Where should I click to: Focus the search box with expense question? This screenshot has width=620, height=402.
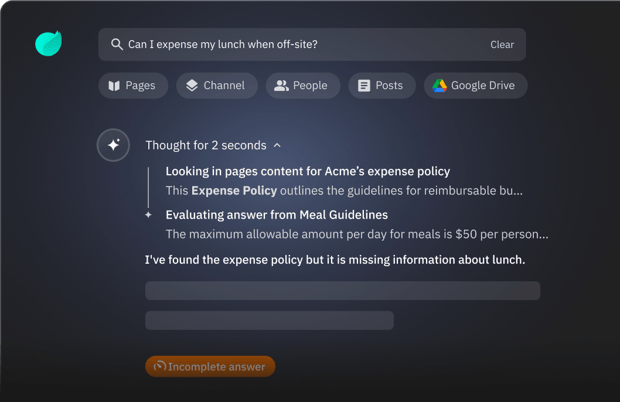300,44
